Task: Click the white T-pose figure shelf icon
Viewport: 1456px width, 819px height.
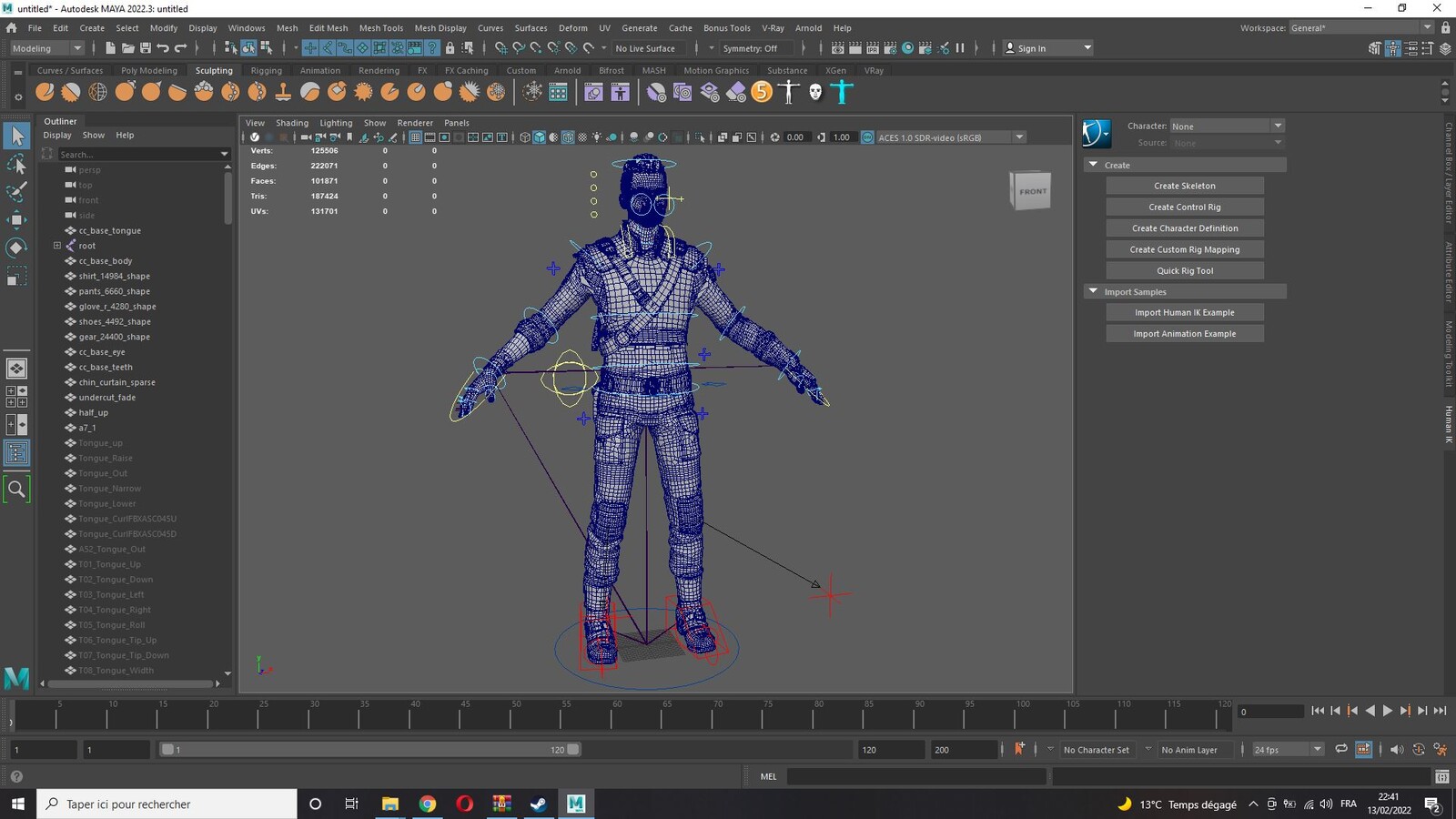Action: [x=789, y=92]
